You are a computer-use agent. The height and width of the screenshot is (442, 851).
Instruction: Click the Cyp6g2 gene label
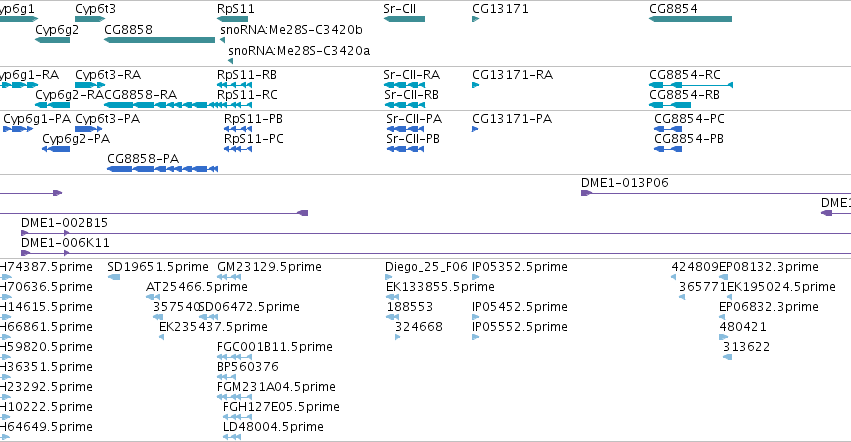[x=57, y=29]
